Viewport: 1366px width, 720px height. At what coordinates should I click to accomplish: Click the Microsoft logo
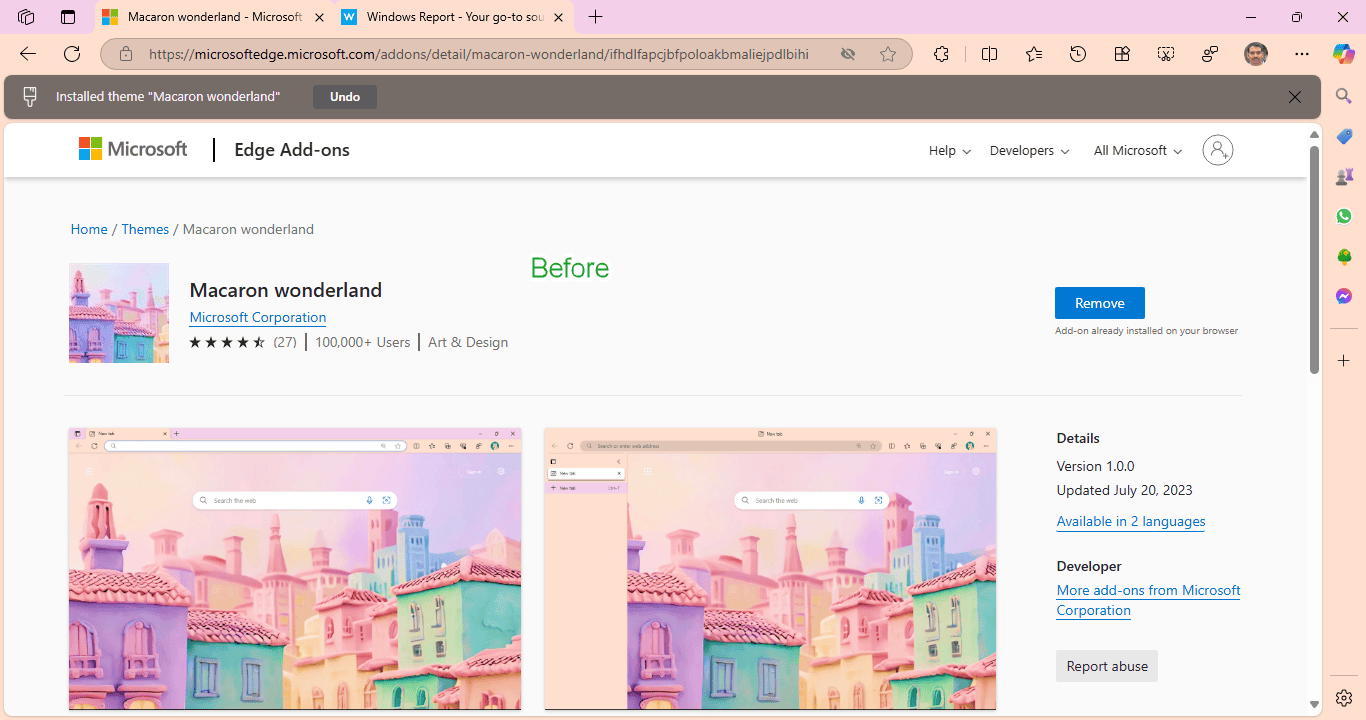point(133,149)
